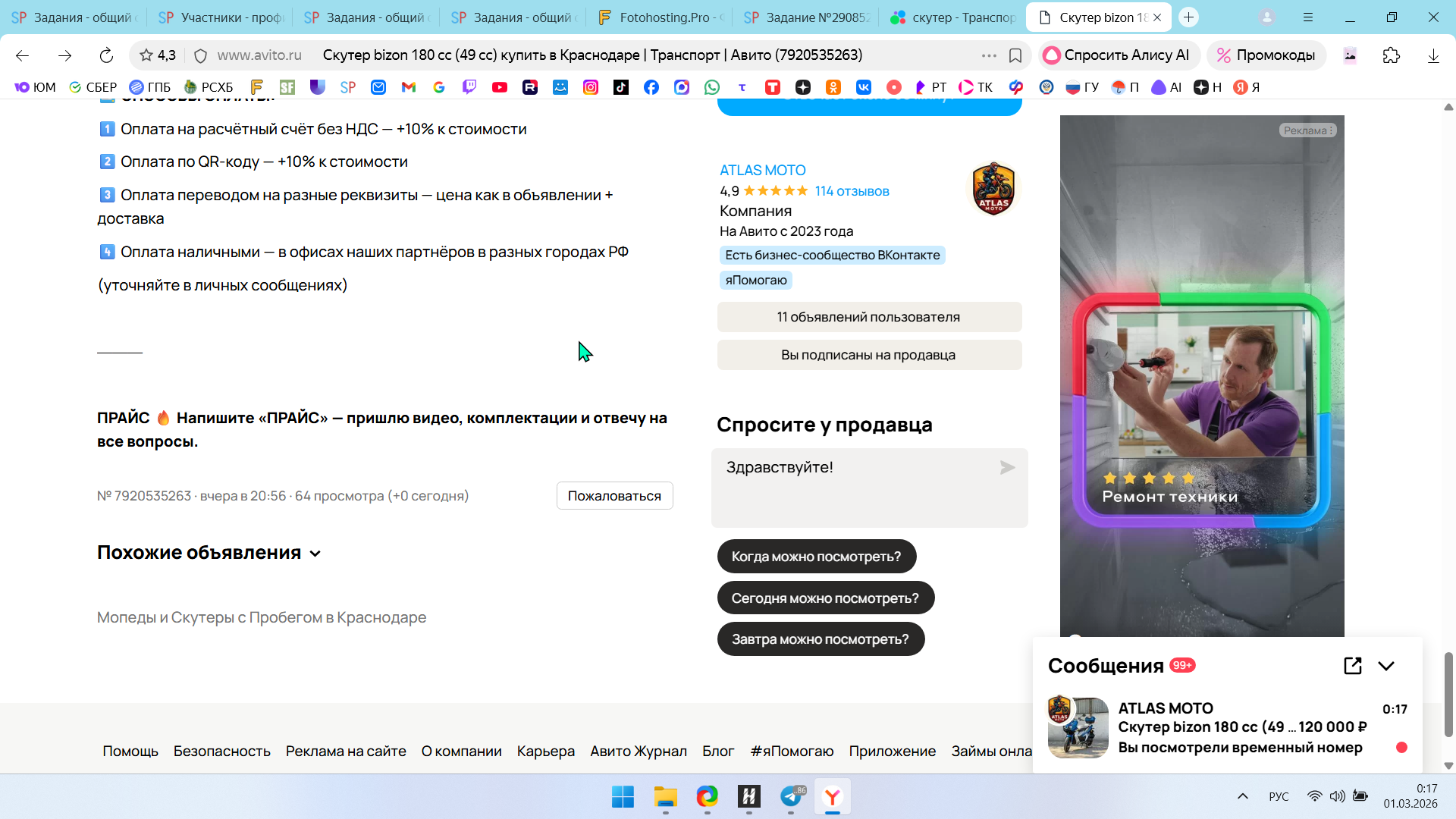Click the Пожаловаться button
Viewport: 1456px width, 819px height.
click(614, 496)
